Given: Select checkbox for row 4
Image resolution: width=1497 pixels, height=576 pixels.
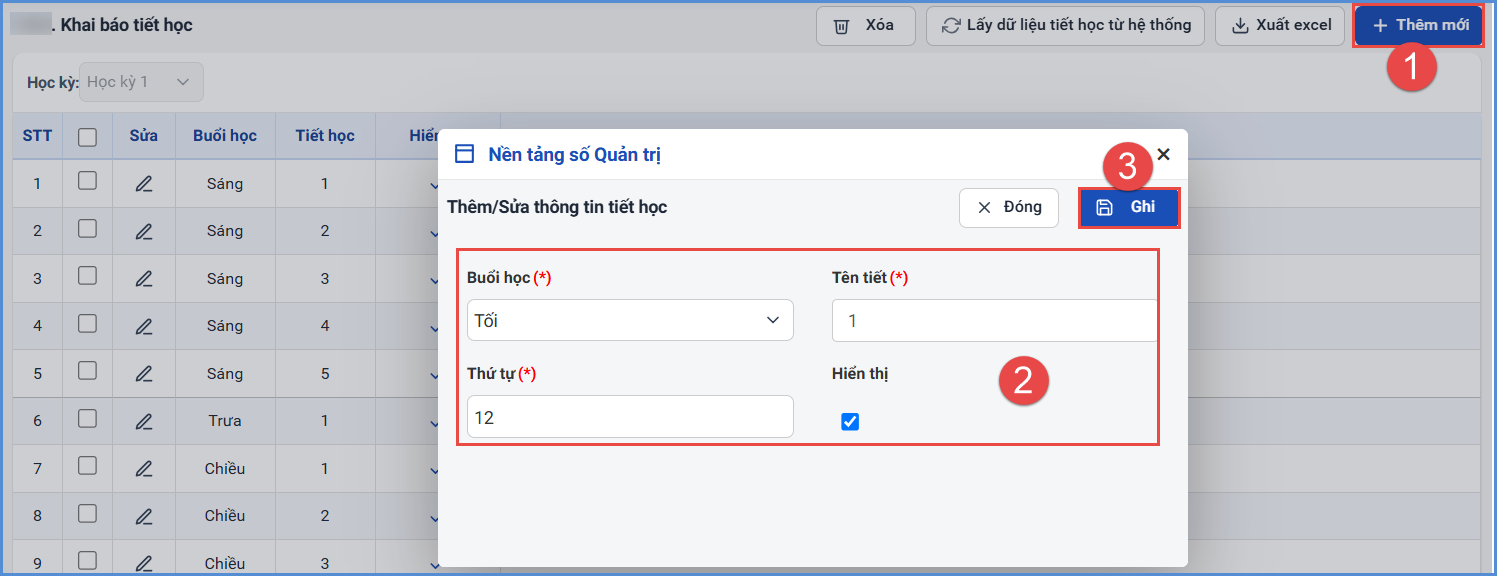Looking at the screenshot, I should pos(87,323).
